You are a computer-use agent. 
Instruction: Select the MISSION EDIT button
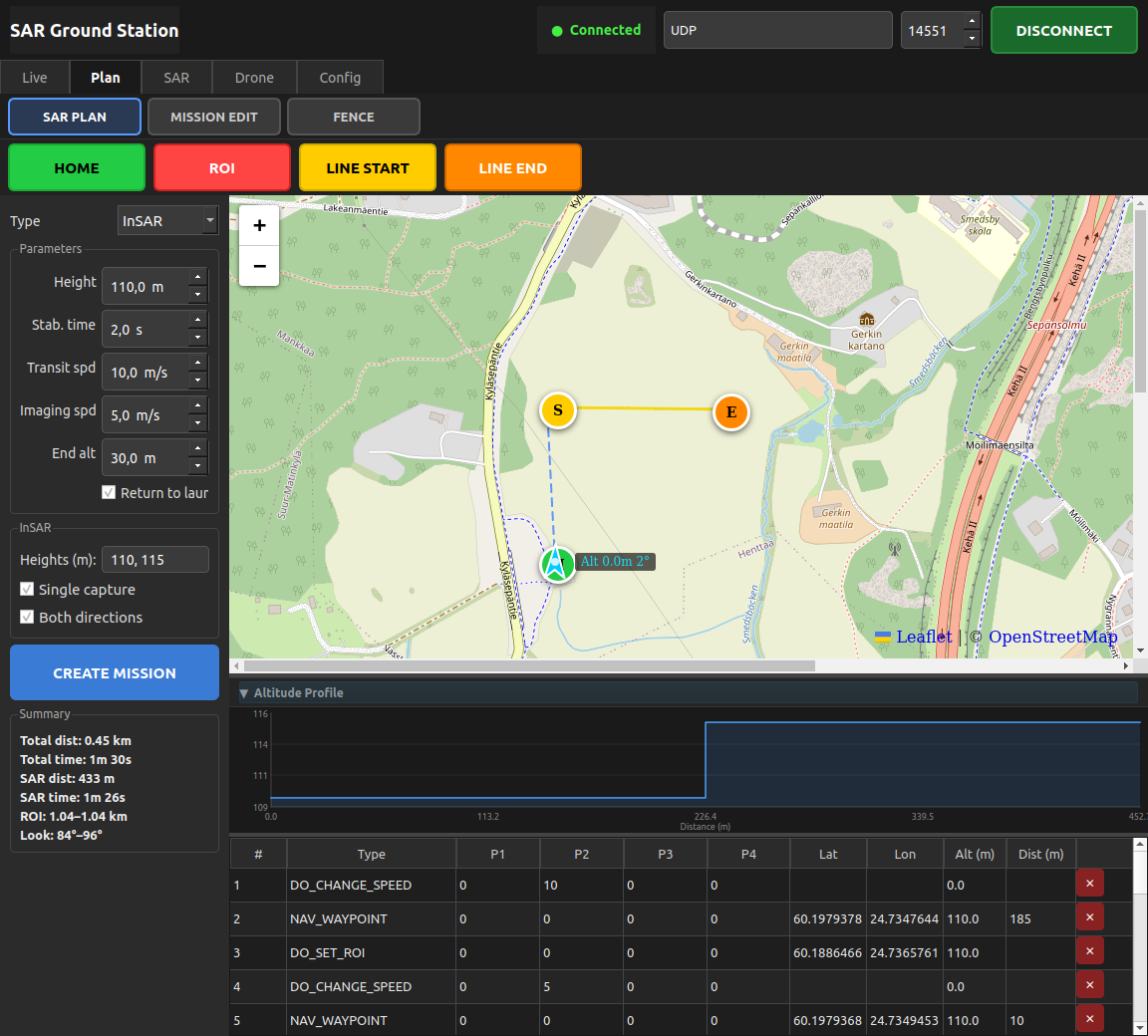tap(214, 118)
